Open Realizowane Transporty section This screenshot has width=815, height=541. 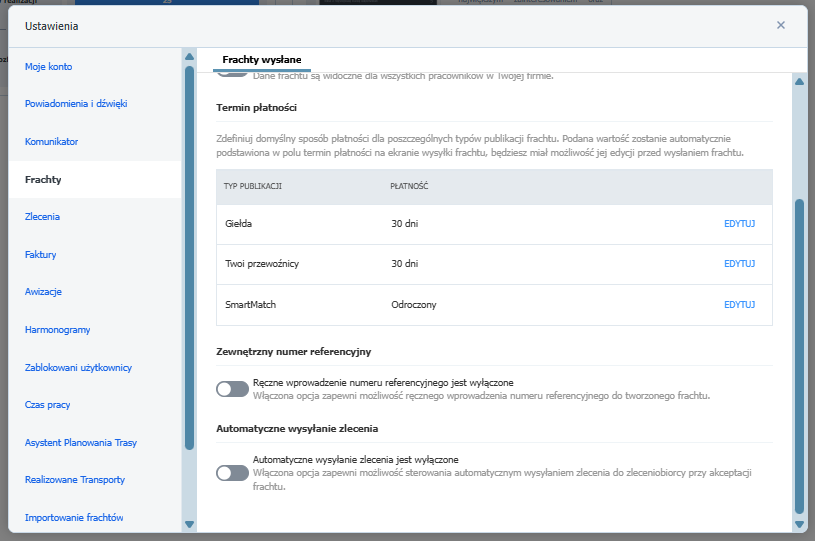tap(75, 480)
